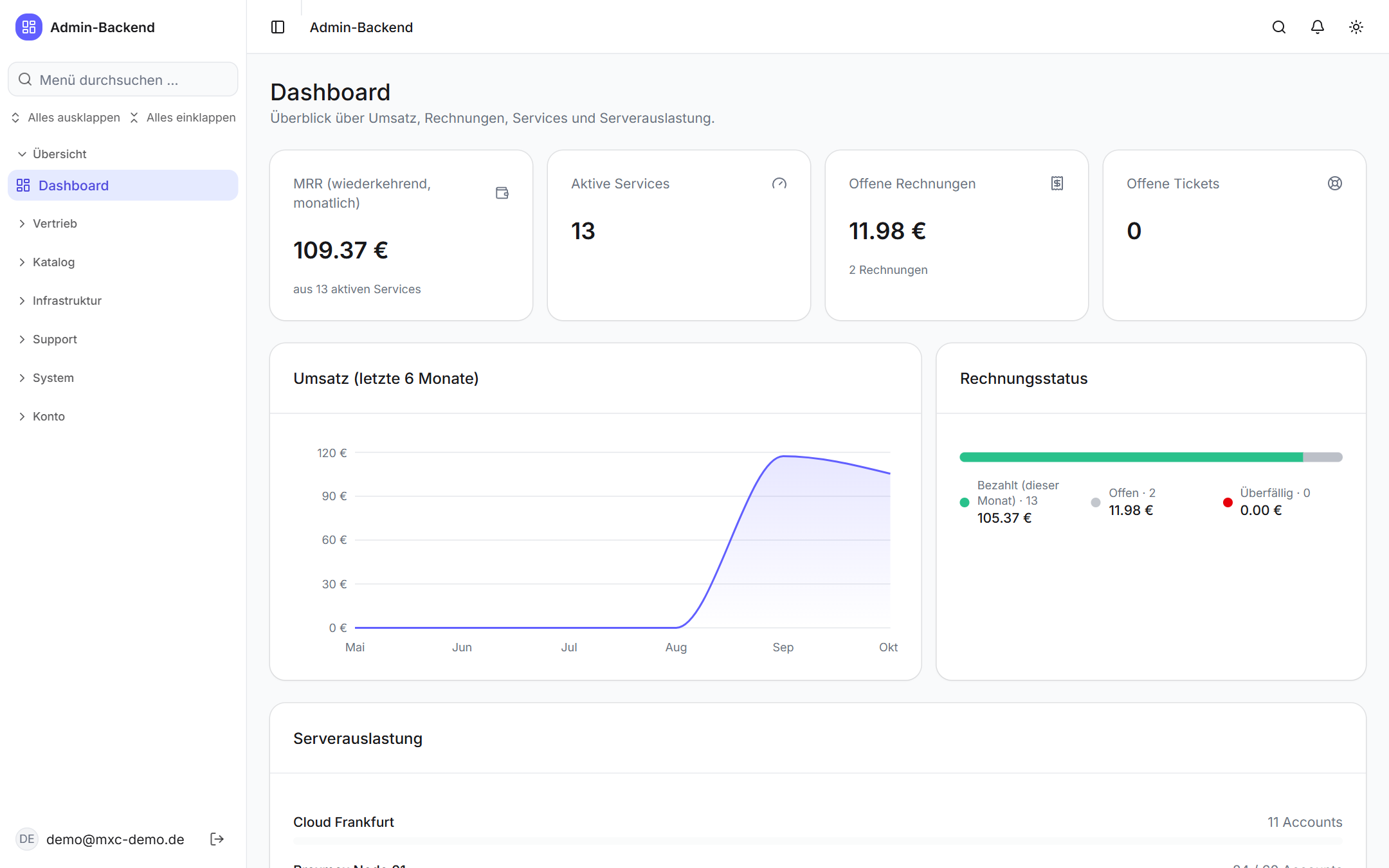Click the Admin-Backend breadcrumb title
Screen dimensions: 1389x868
(361, 27)
